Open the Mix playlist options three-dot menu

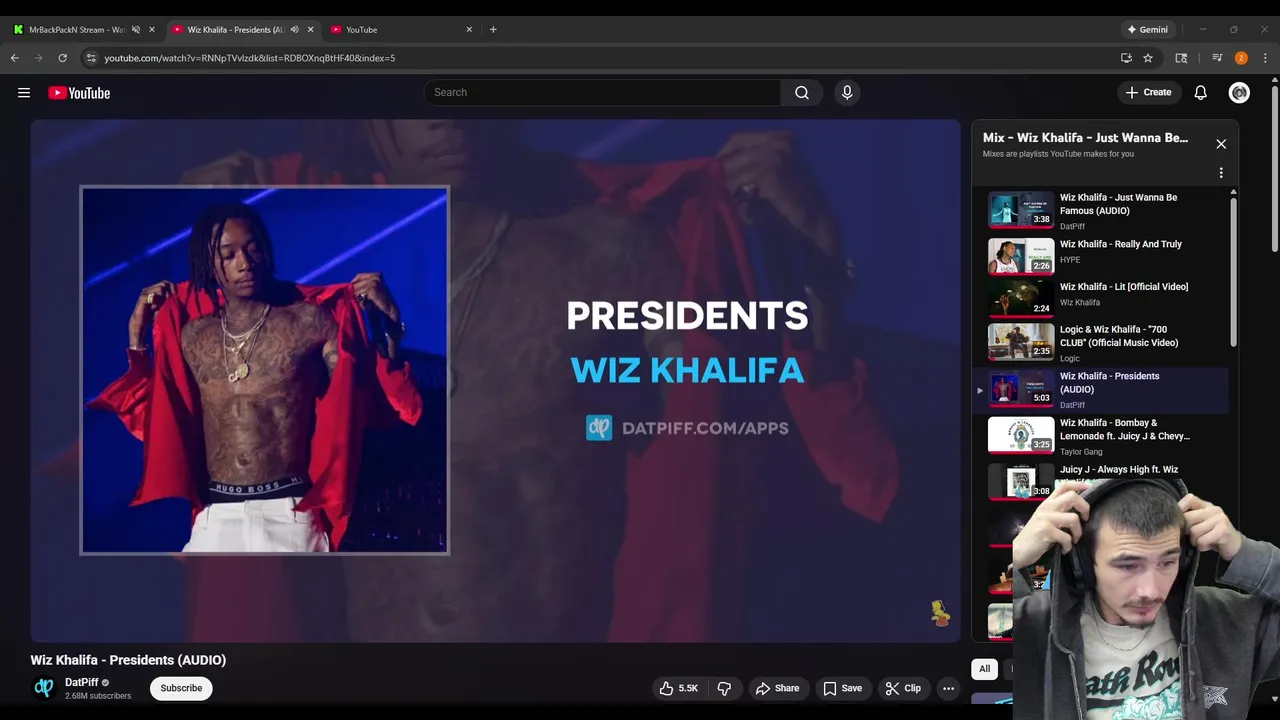[x=1221, y=173]
